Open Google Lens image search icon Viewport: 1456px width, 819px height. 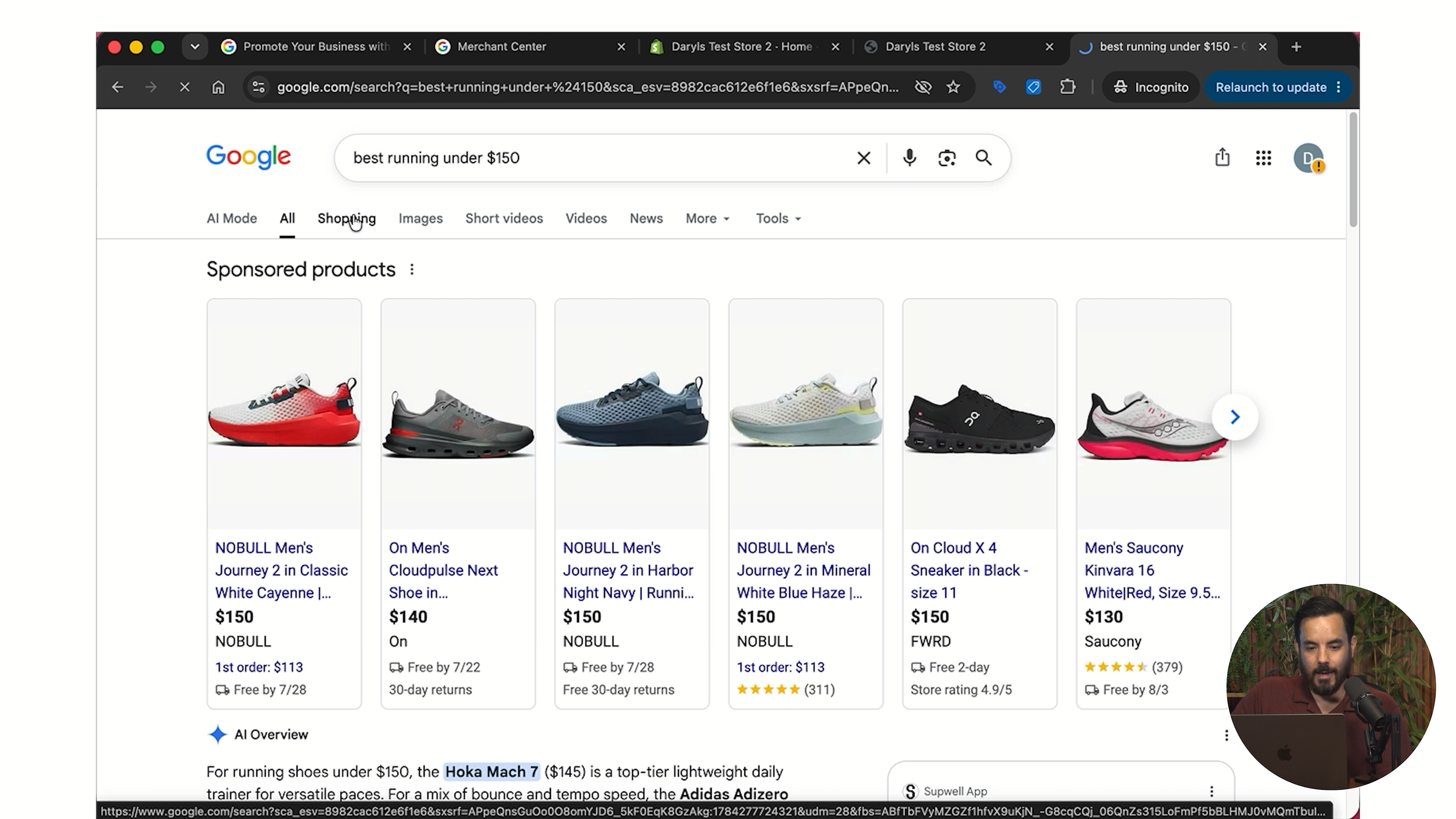(x=947, y=158)
